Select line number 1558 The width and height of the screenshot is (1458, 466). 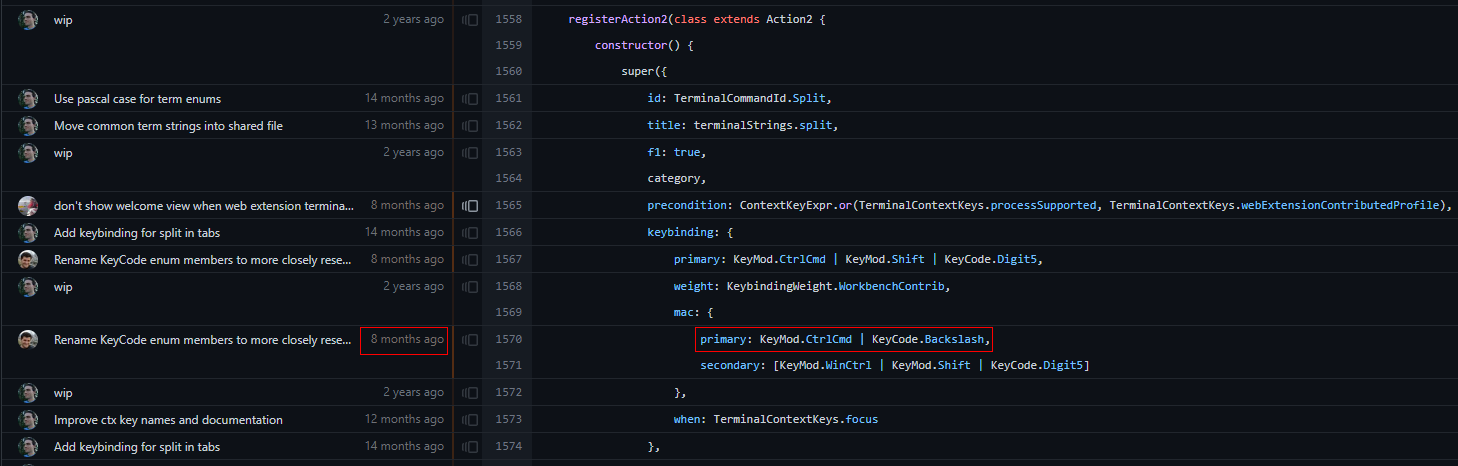click(x=509, y=19)
